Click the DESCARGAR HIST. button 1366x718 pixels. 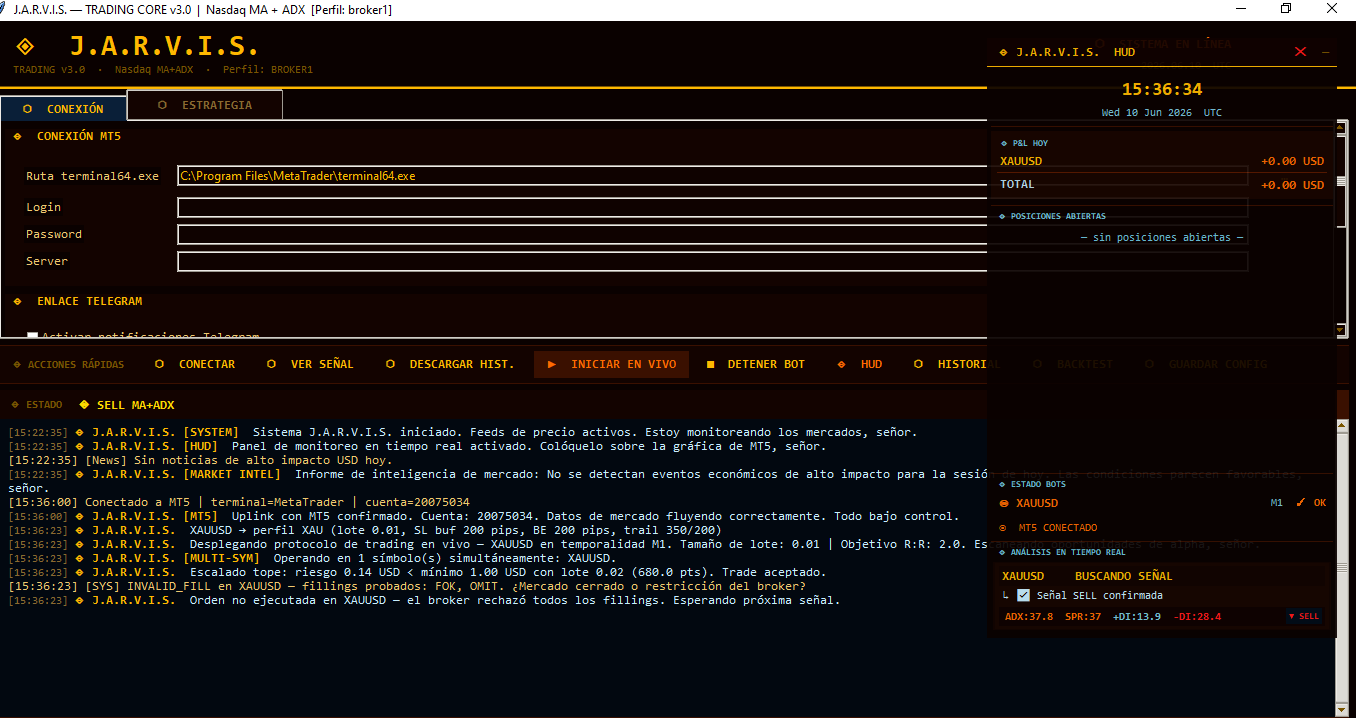(x=450, y=364)
